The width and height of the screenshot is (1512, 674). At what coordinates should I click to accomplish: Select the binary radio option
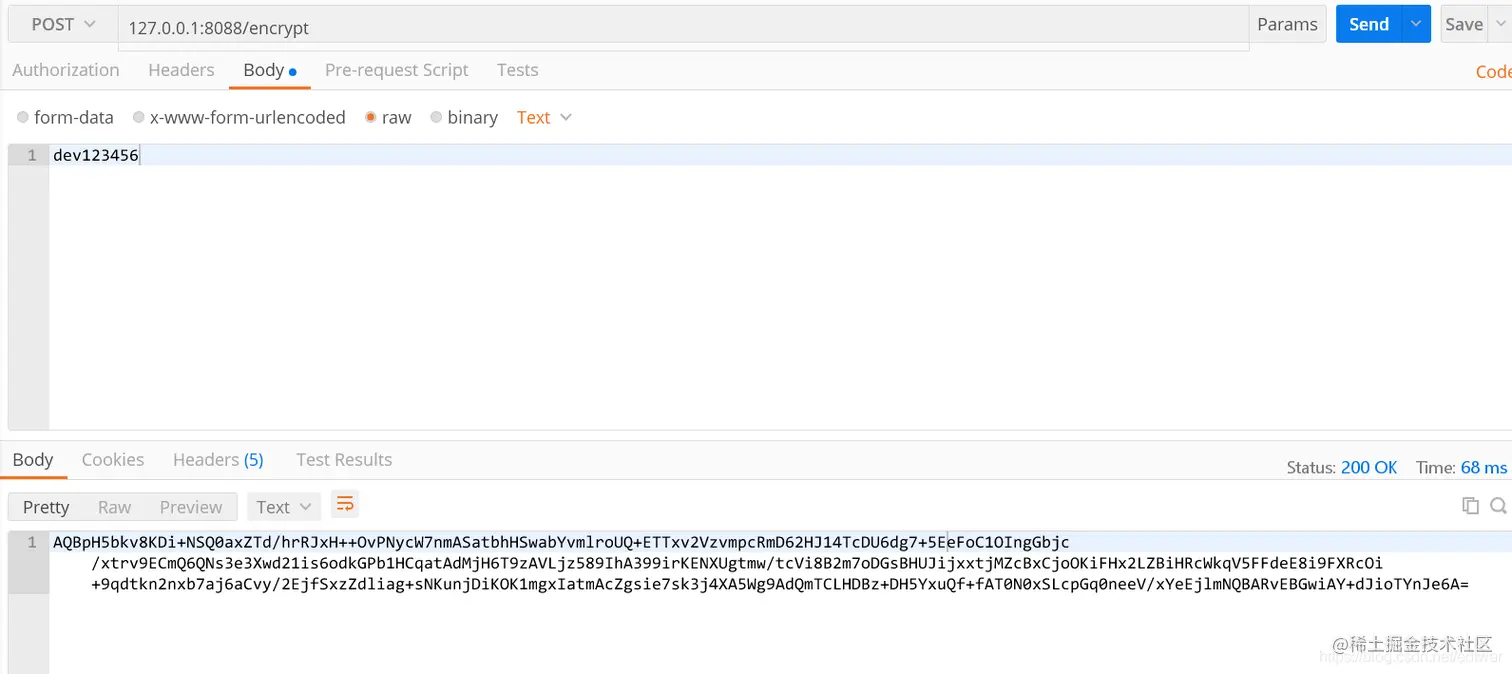click(464, 117)
